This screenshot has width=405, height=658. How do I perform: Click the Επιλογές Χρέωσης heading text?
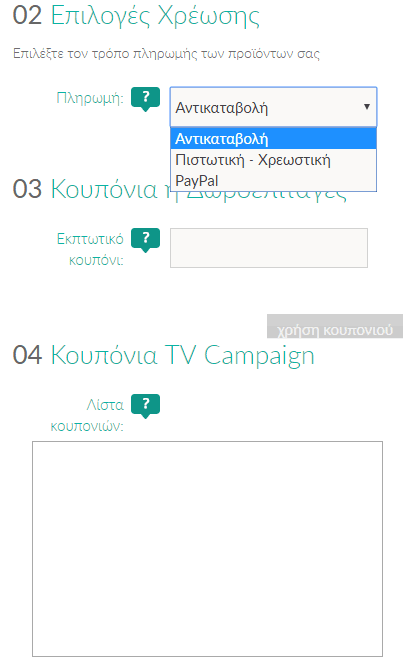tap(155, 17)
